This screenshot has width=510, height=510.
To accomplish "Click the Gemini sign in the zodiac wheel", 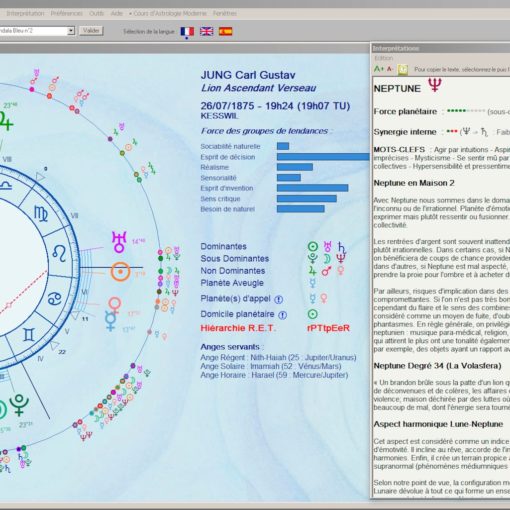I will 29,334.
